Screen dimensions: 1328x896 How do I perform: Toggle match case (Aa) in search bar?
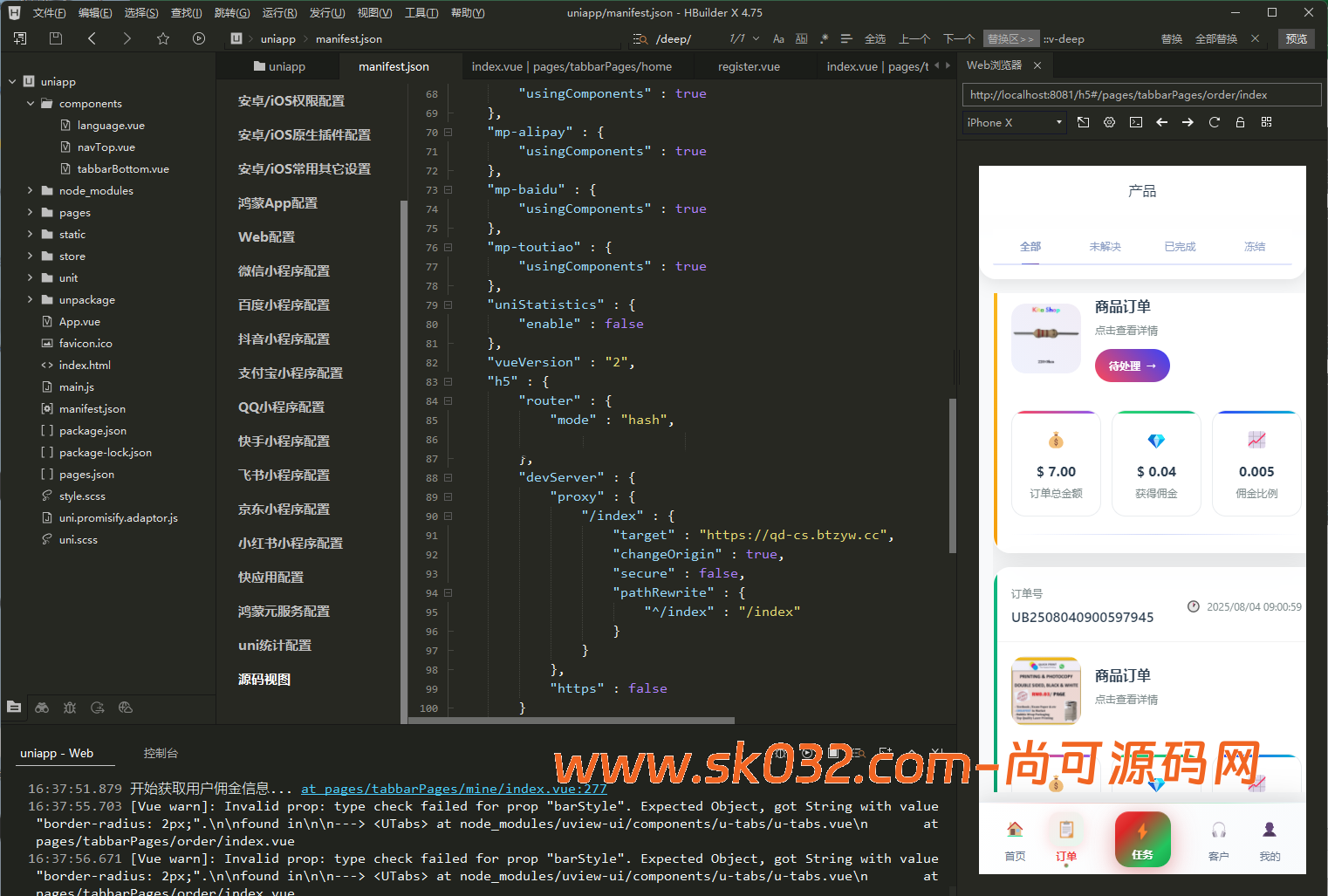tap(778, 38)
